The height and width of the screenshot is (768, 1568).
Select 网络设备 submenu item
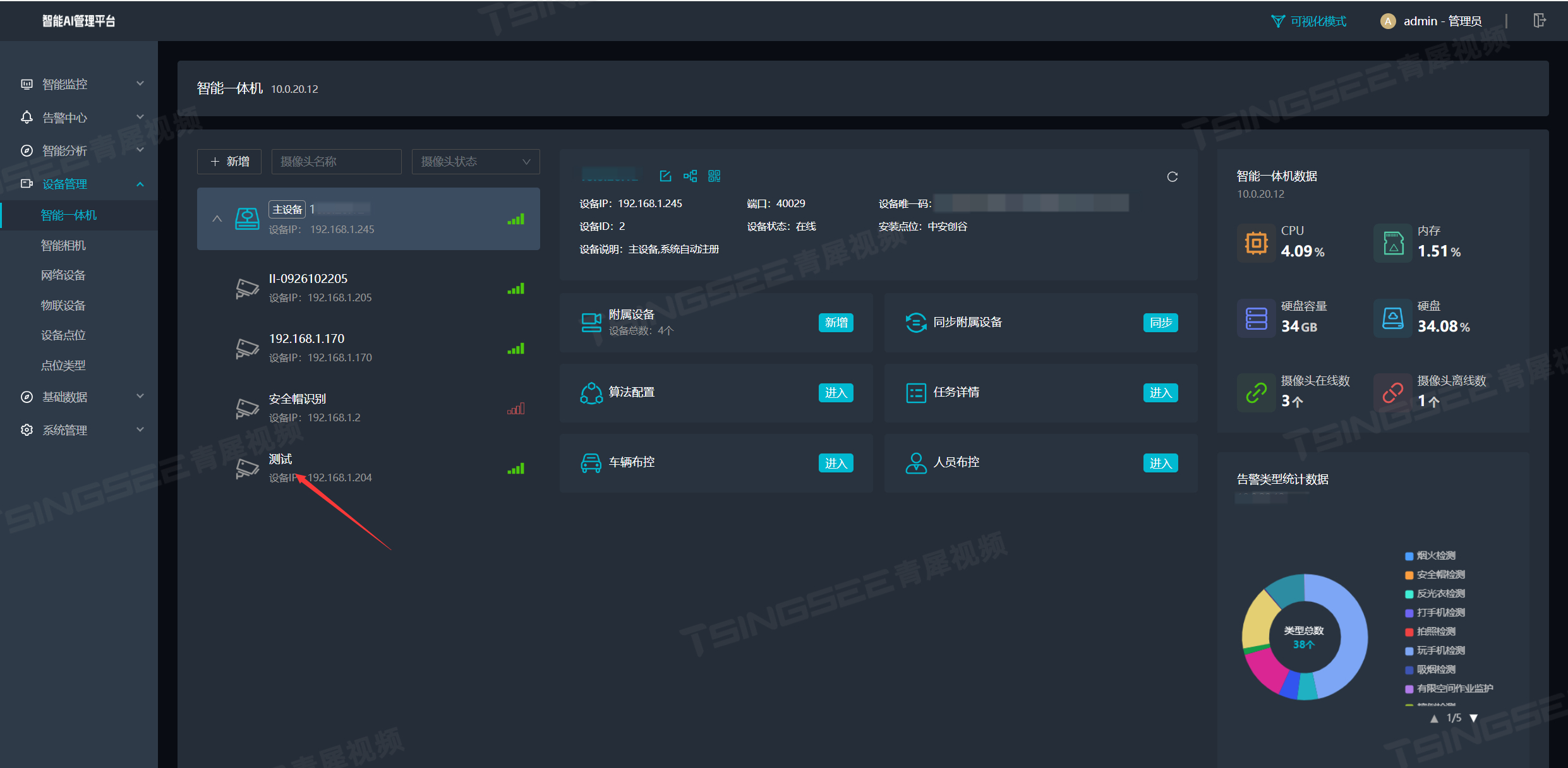(x=63, y=275)
